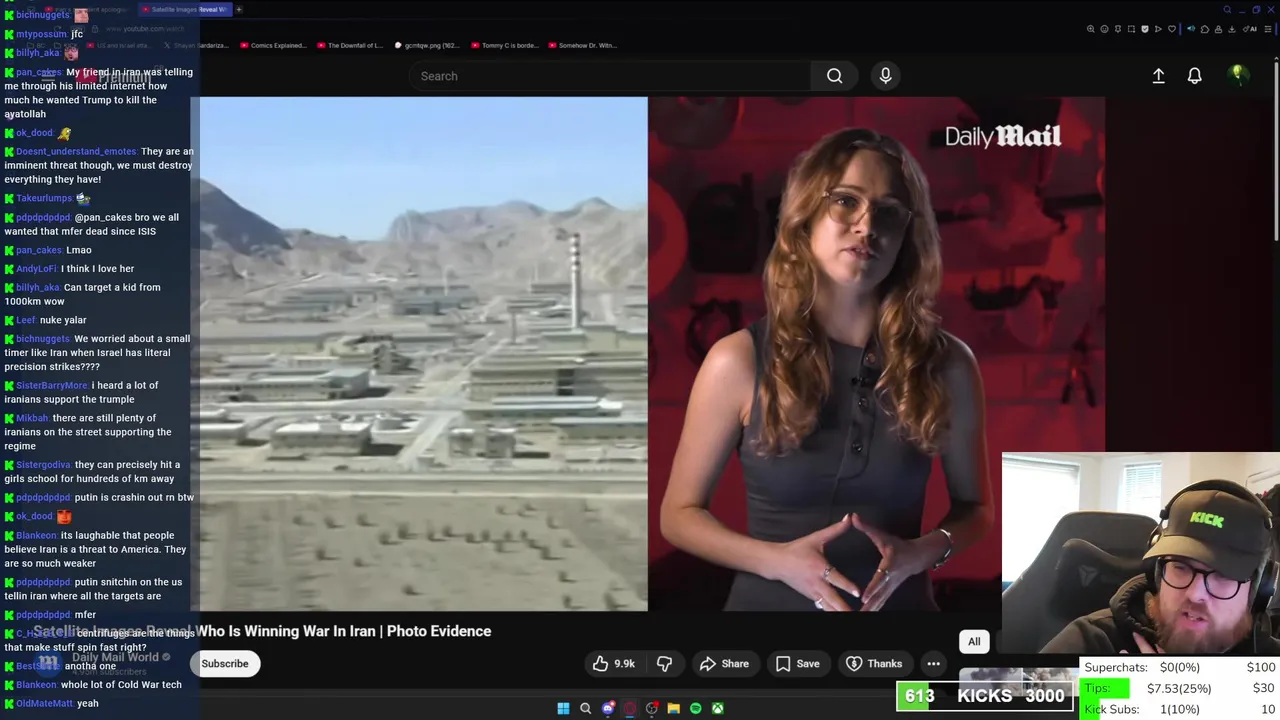The height and width of the screenshot is (720, 1280).
Task: Toggle the ad blocker shield icon
Action: tap(1145, 29)
